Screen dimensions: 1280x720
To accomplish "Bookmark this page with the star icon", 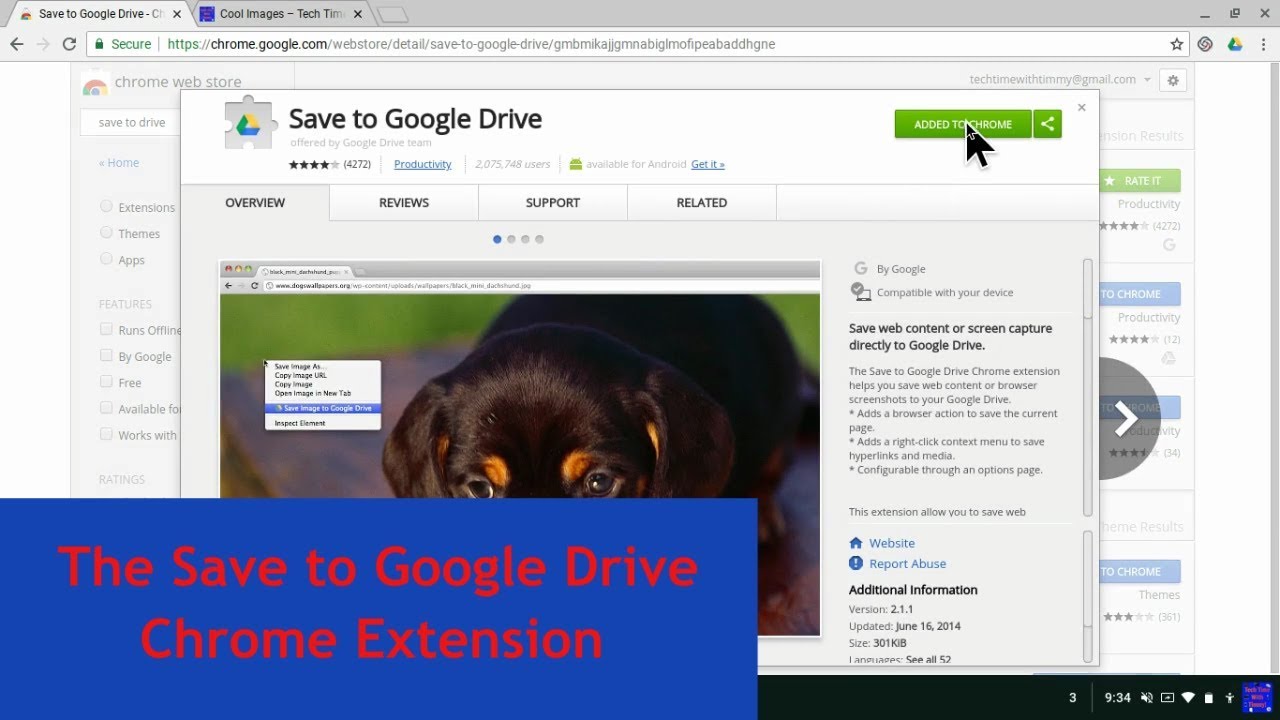I will point(1177,44).
